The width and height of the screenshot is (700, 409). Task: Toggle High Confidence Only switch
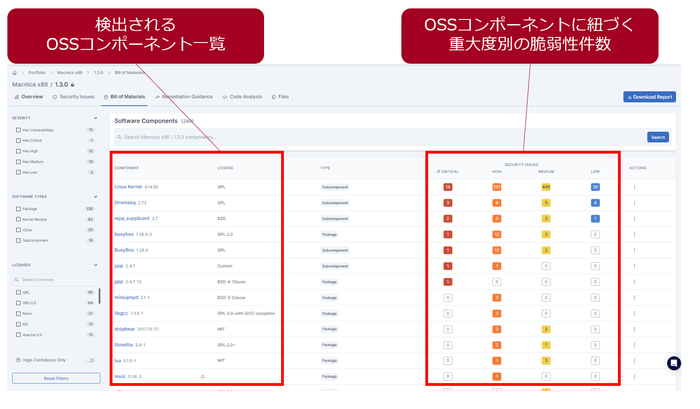[89, 360]
